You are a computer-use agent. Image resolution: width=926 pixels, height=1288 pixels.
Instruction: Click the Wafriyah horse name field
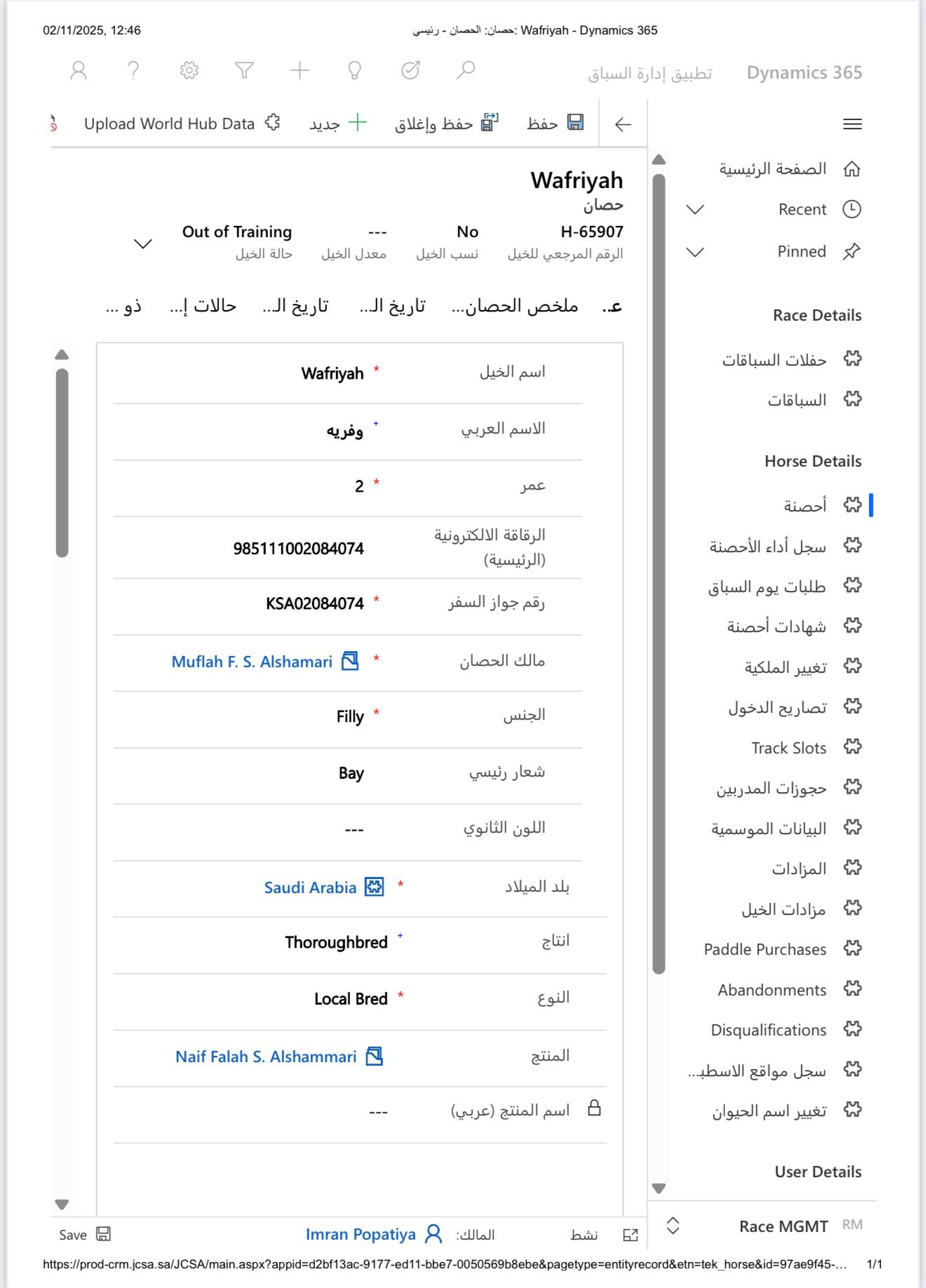coord(332,373)
